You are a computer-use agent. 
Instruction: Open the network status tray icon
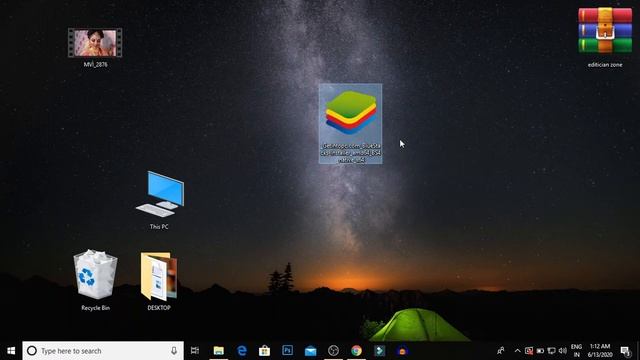551,351
